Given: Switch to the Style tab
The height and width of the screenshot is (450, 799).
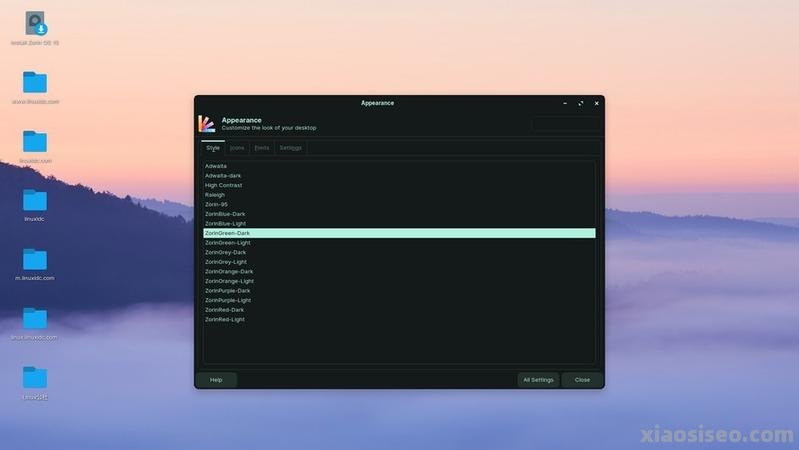Looking at the screenshot, I should coord(213,148).
